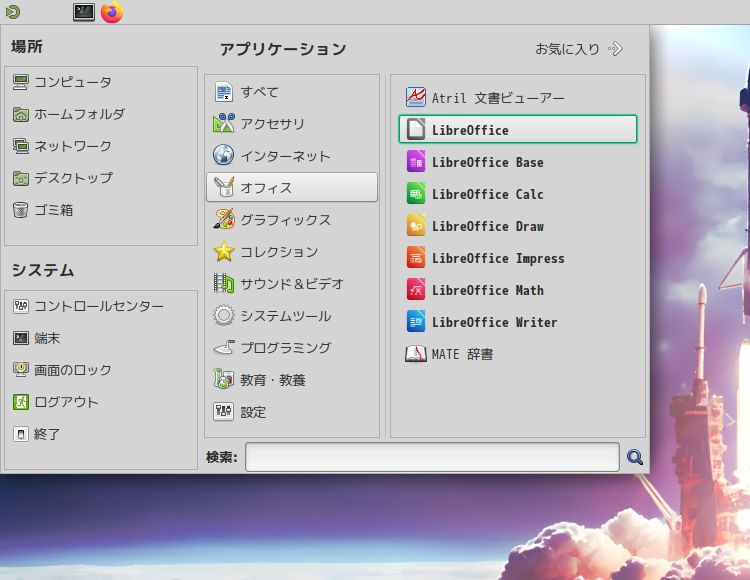Click into the 検索 search field
The image size is (750, 580).
coord(432,457)
